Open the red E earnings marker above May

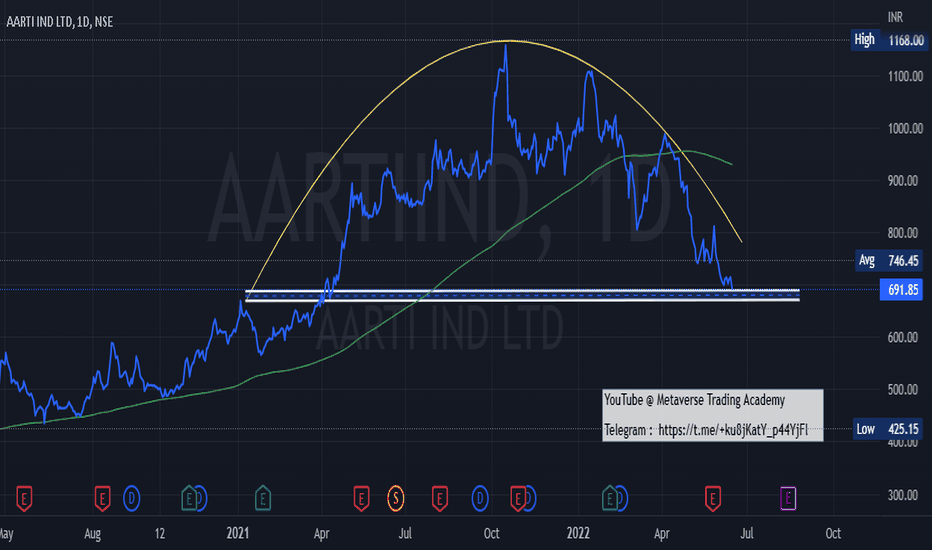tap(24, 498)
